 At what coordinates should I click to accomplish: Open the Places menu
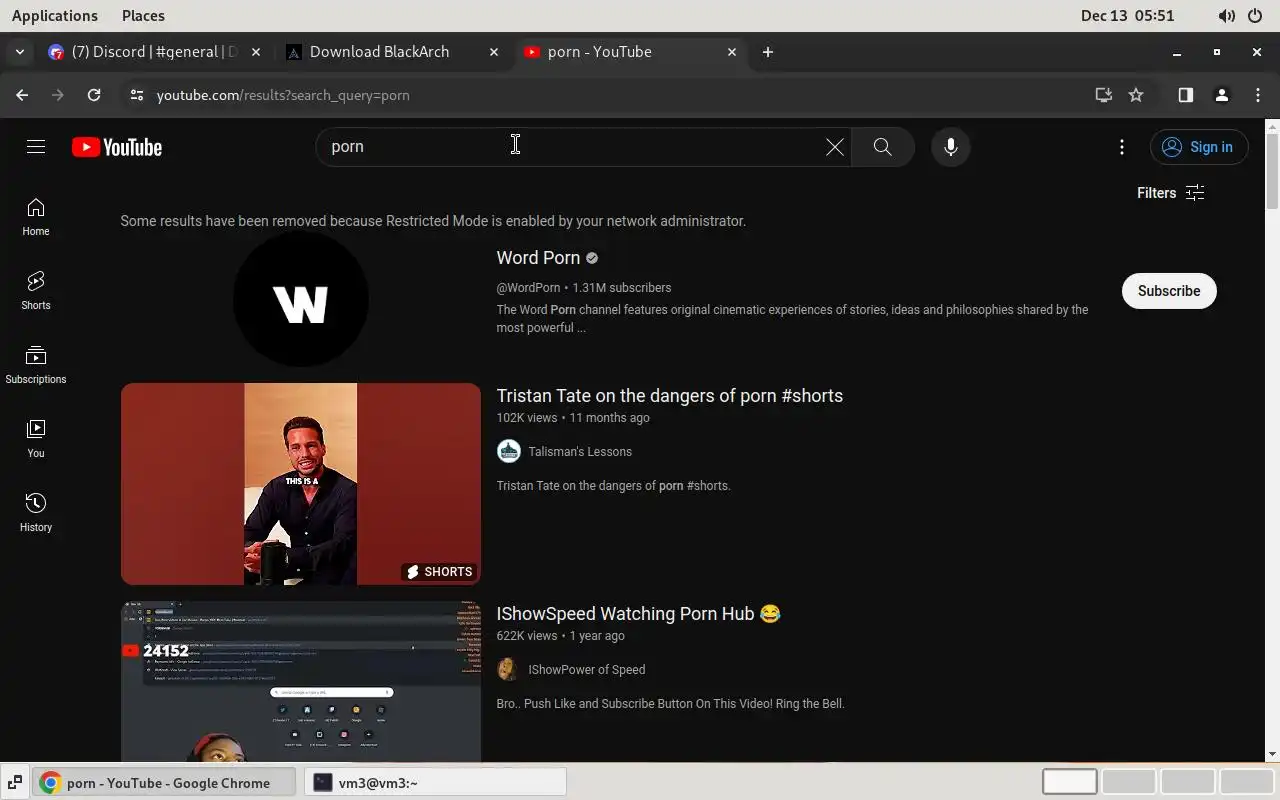tap(143, 15)
